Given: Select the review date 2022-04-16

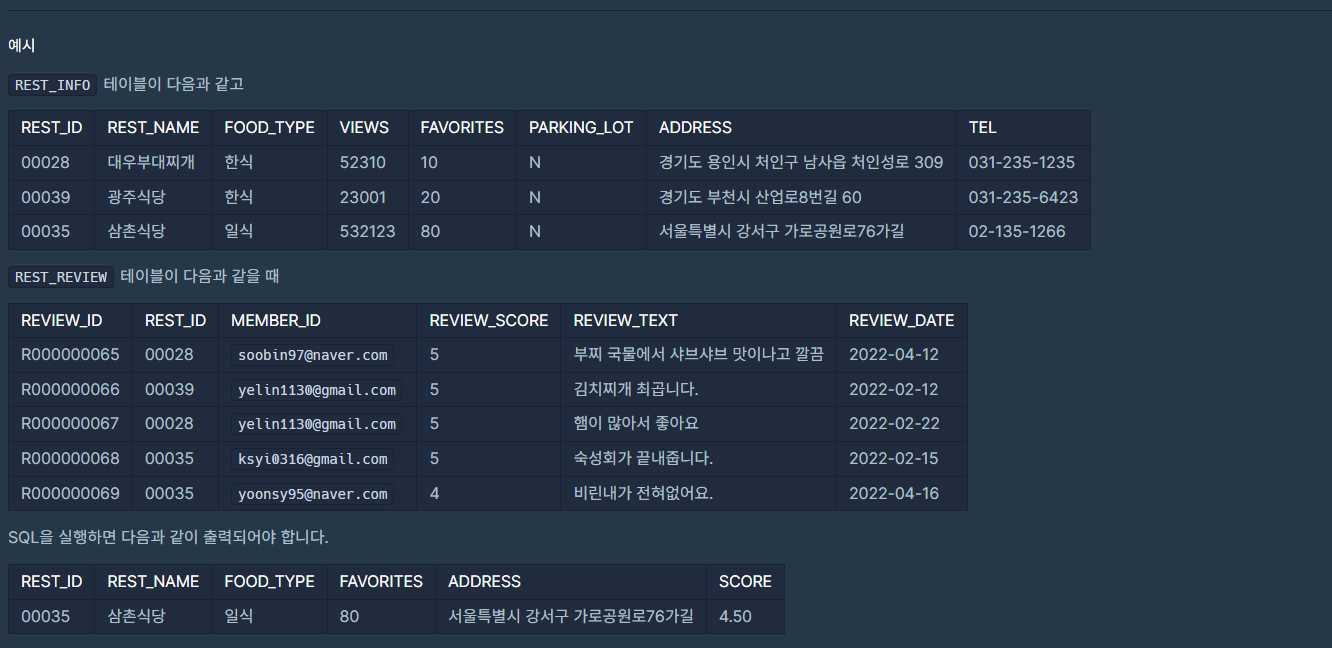Looking at the screenshot, I should point(894,494).
